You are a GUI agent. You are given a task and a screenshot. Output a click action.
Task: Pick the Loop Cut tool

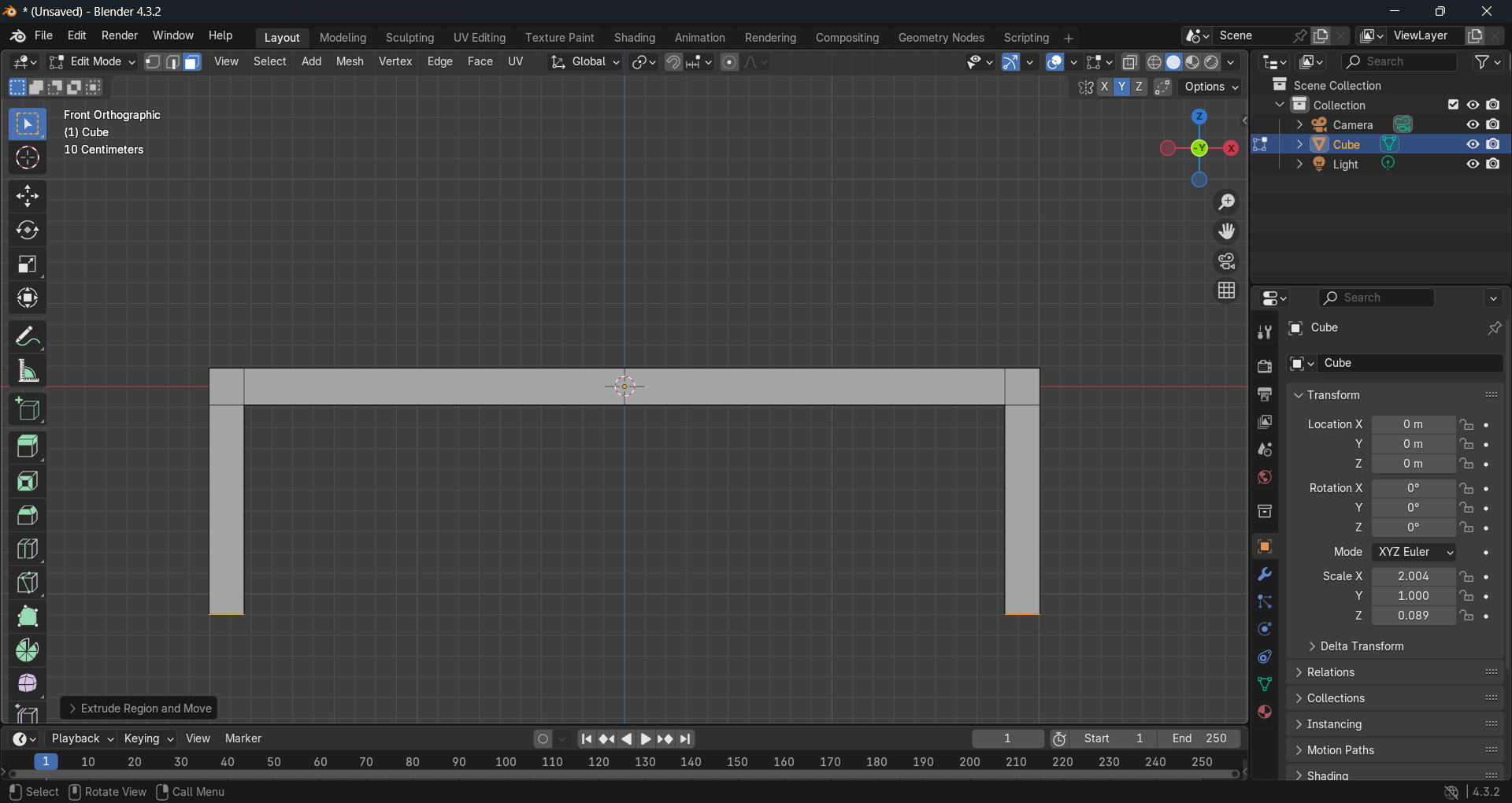click(x=28, y=549)
